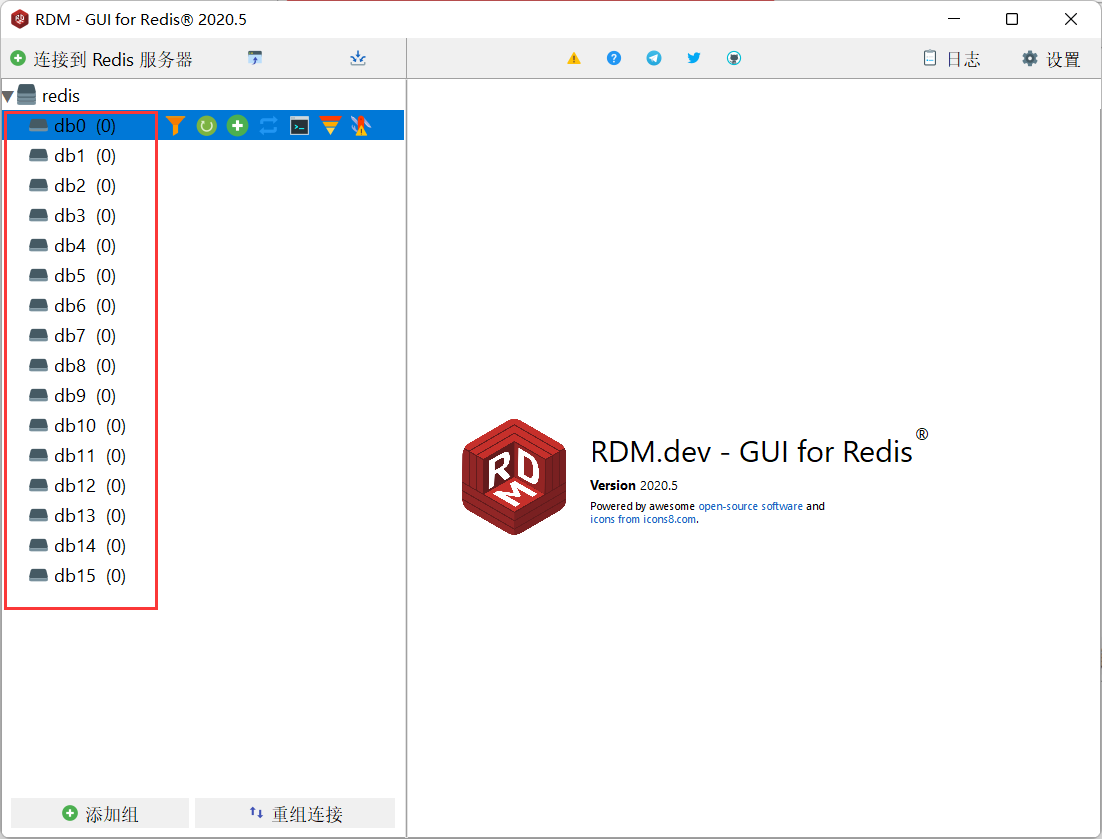Click the export connections download icon
The height and width of the screenshot is (839, 1102).
[358, 58]
